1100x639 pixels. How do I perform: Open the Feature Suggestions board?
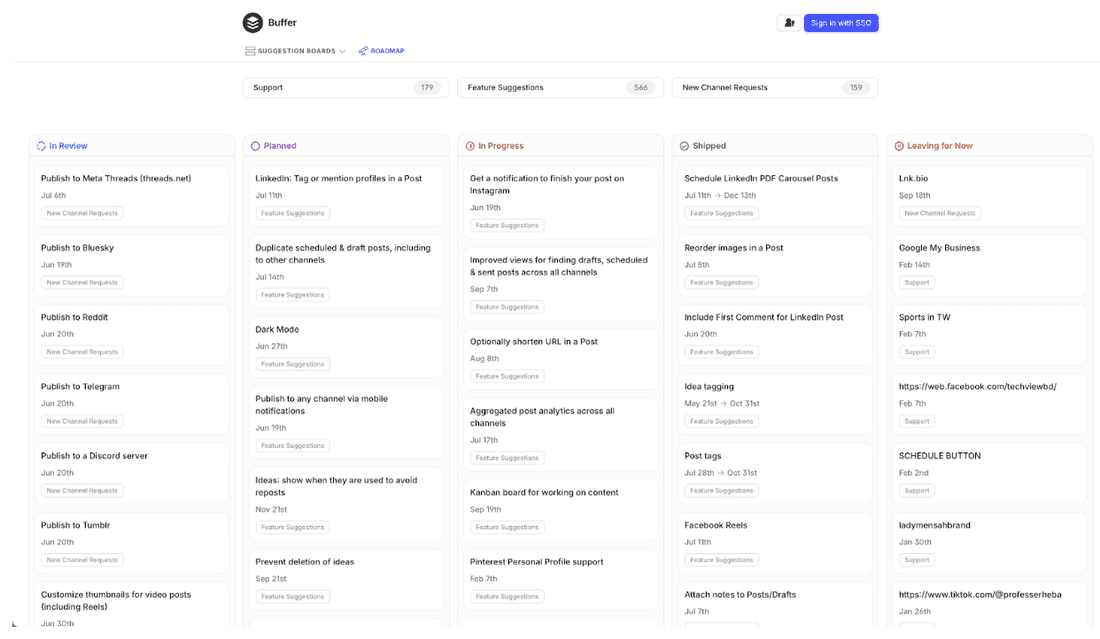[x=559, y=88]
